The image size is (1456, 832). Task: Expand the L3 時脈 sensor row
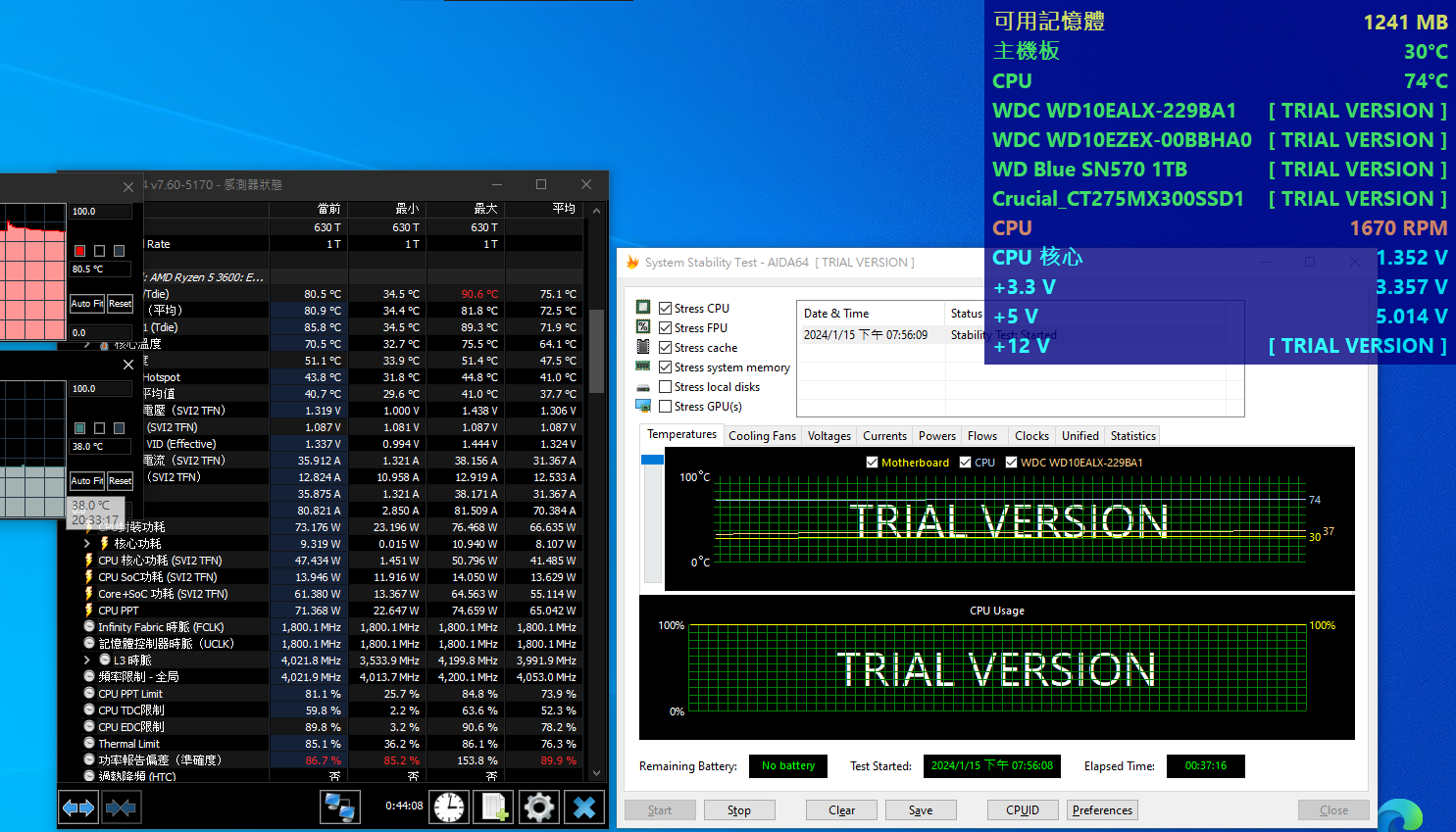(87, 661)
